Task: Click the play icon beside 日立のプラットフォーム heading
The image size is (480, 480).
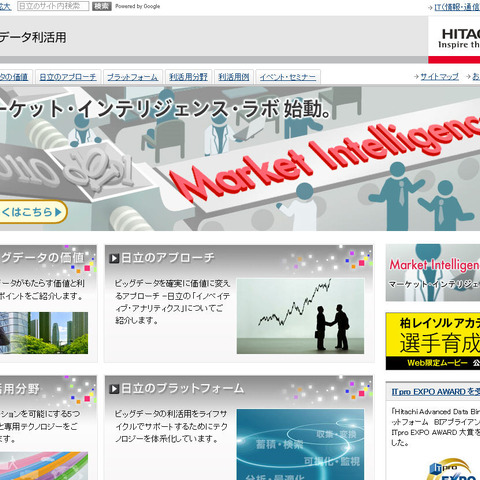Action: click(114, 389)
